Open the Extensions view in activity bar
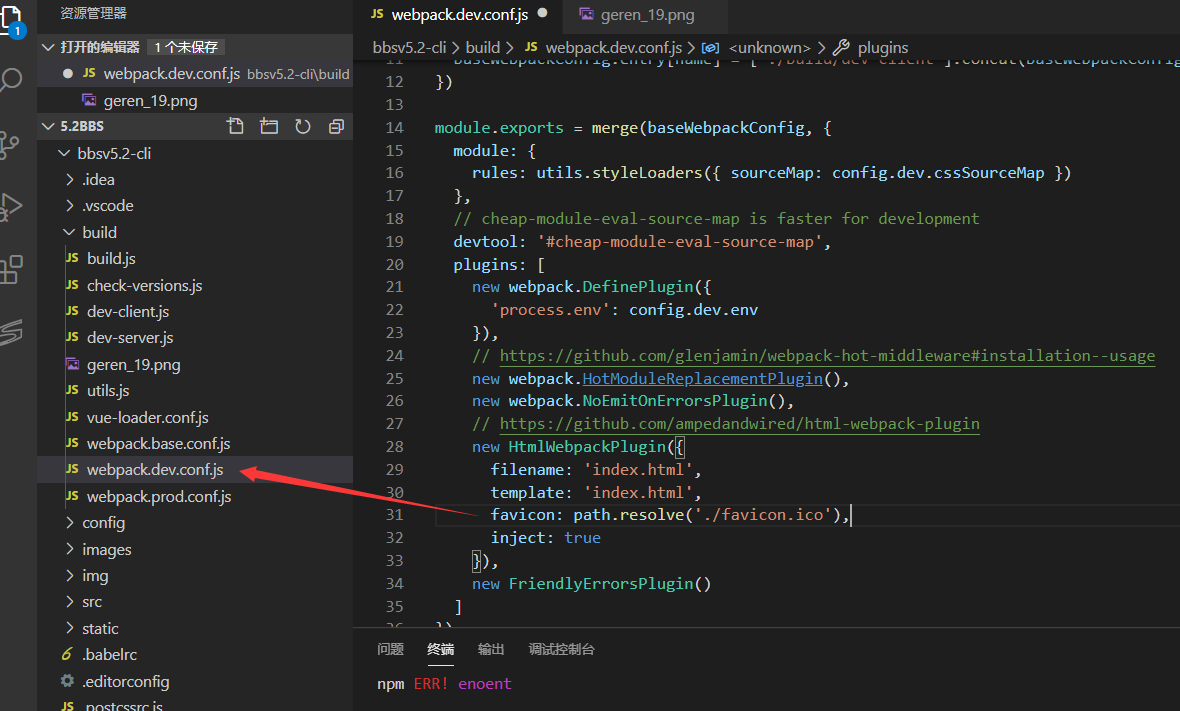 pyautogui.click(x=11, y=270)
